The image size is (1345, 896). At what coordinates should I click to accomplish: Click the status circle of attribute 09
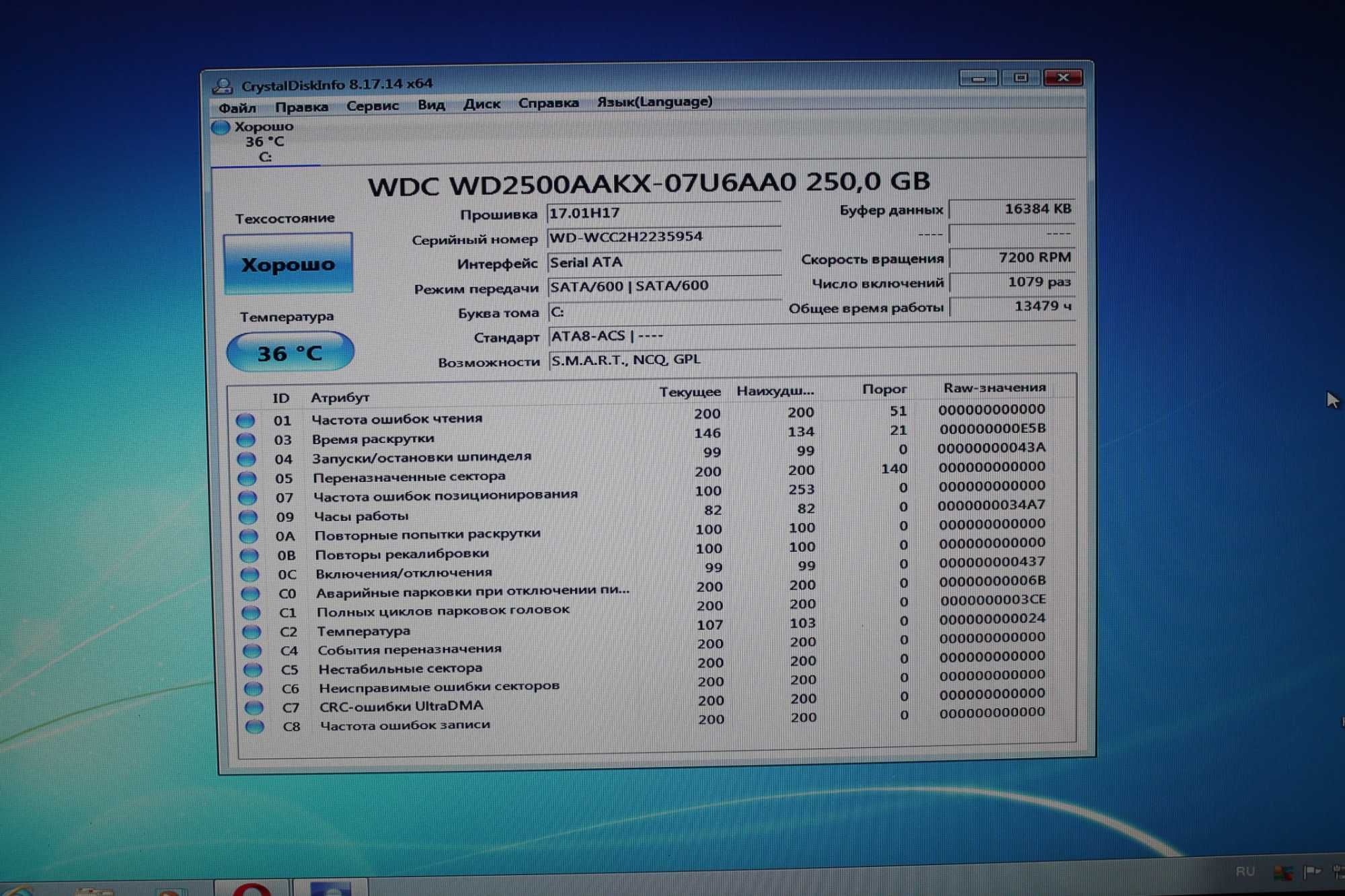[x=248, y=518]
